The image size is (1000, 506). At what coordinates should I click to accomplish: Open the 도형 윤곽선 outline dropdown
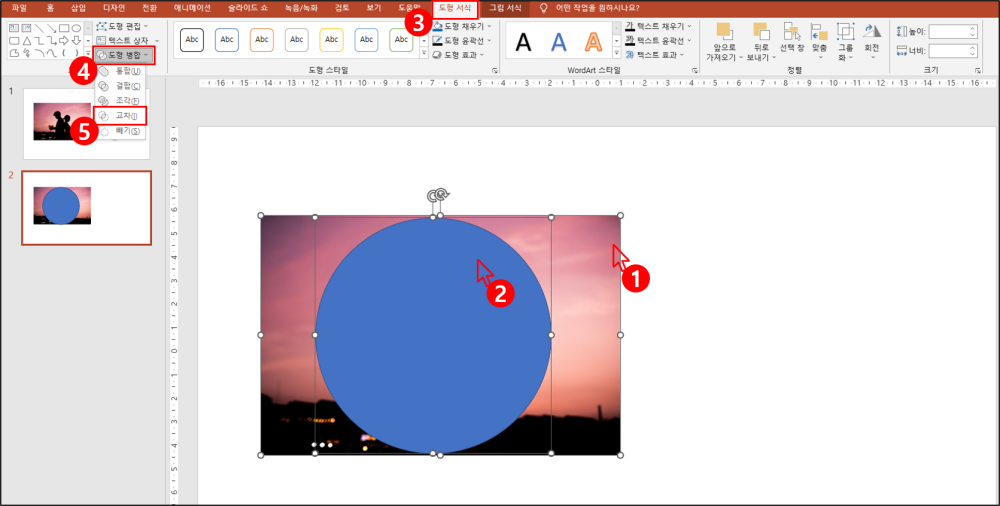click(461, 41)
